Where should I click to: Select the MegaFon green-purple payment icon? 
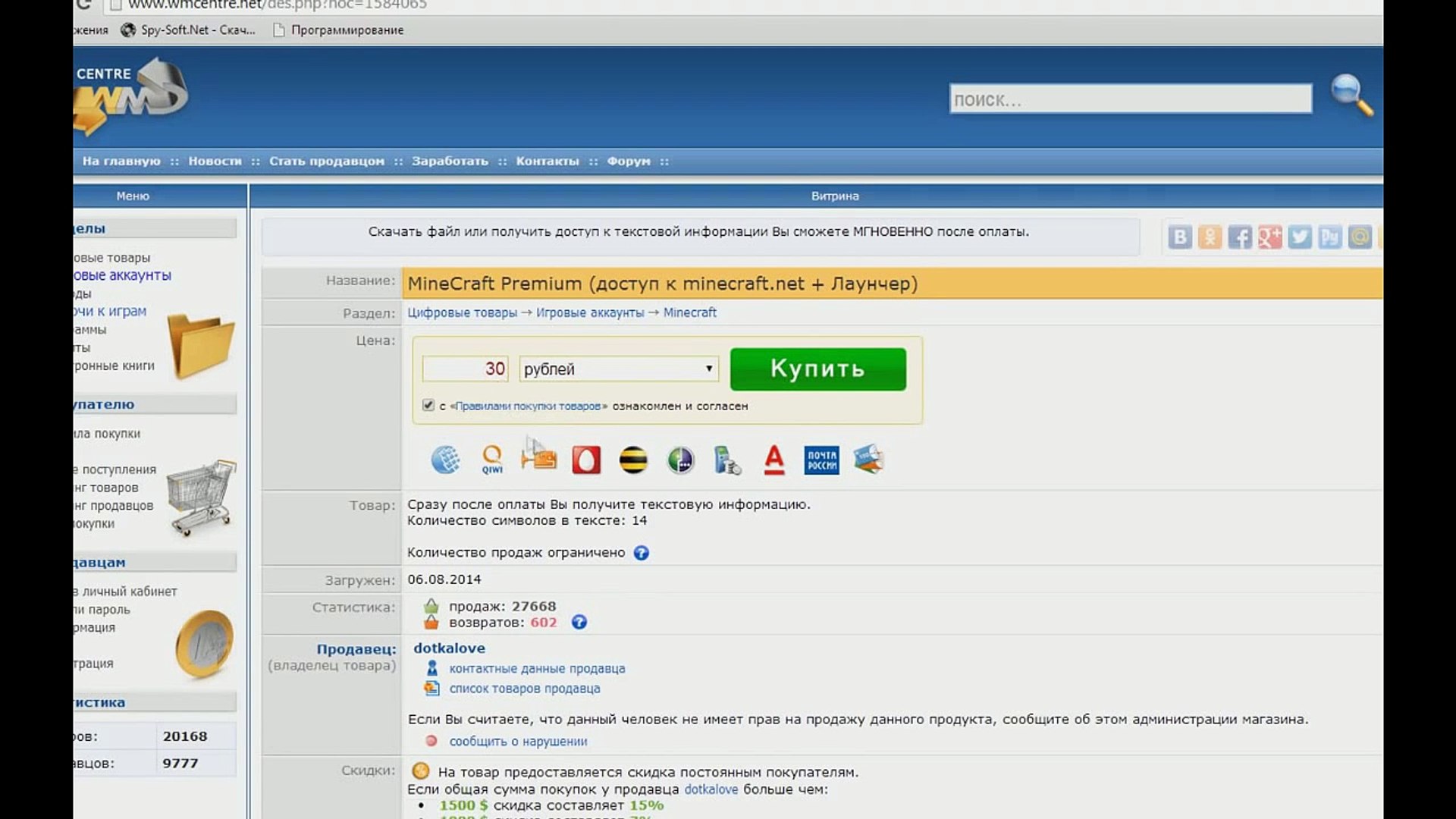680,460
